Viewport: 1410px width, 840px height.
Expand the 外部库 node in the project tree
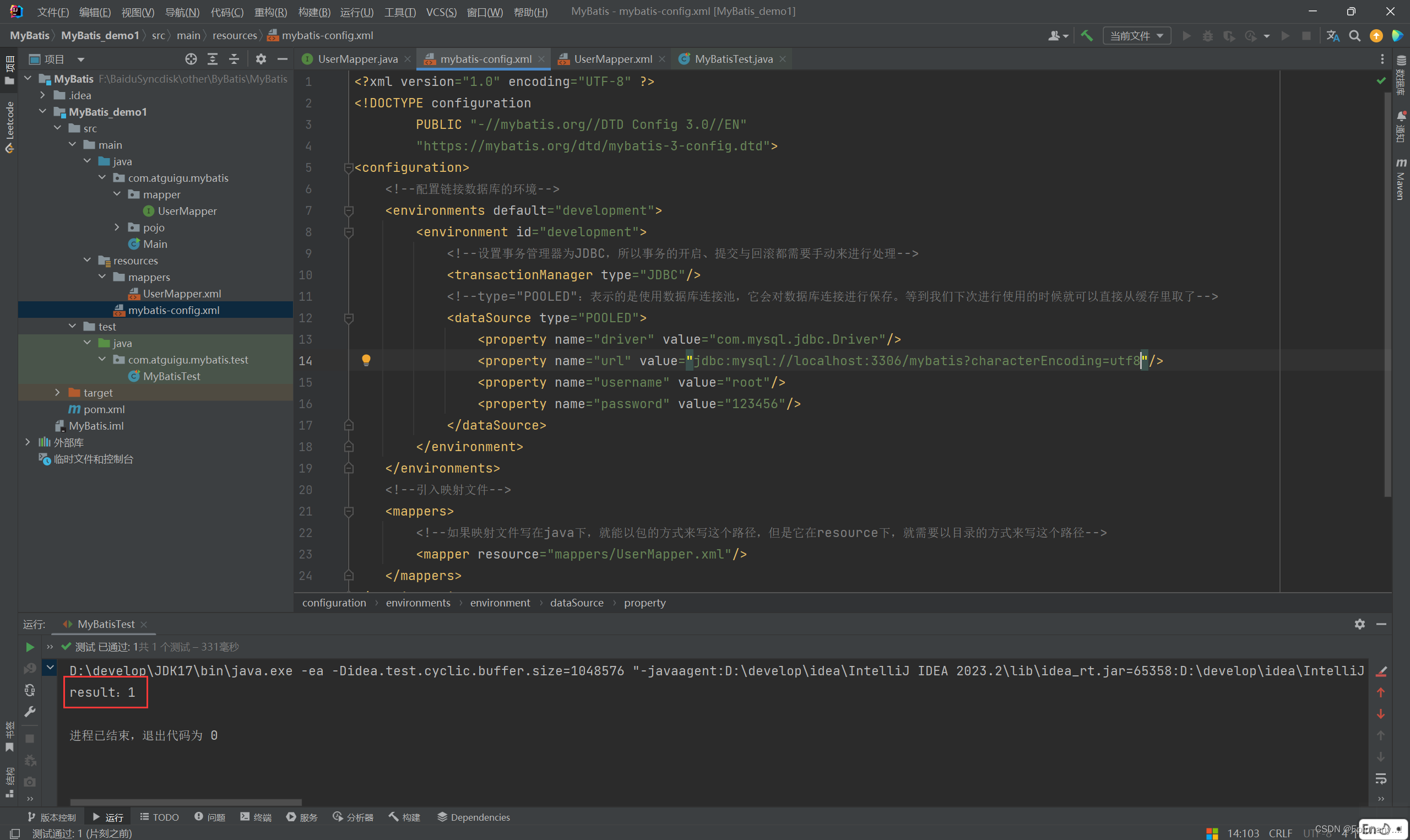(x=27, y=442)
